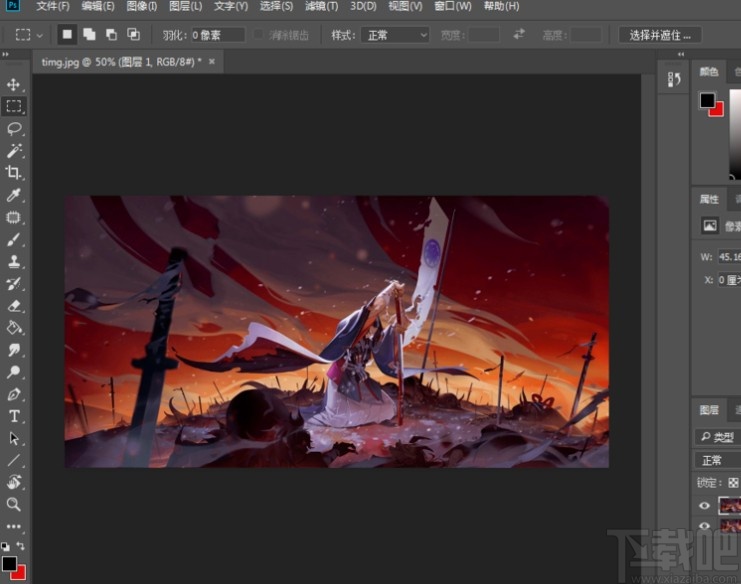Toggle the anti-alias checkbox
This screenshot has height=584, width=741.
(258, 34)
